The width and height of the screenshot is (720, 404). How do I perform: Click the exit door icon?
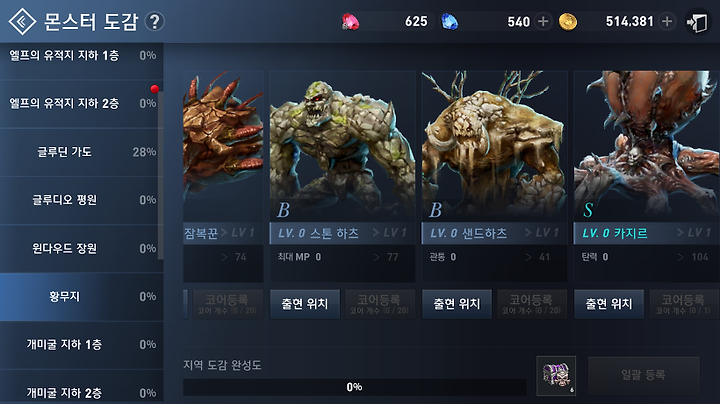click(x=697, y=22)
